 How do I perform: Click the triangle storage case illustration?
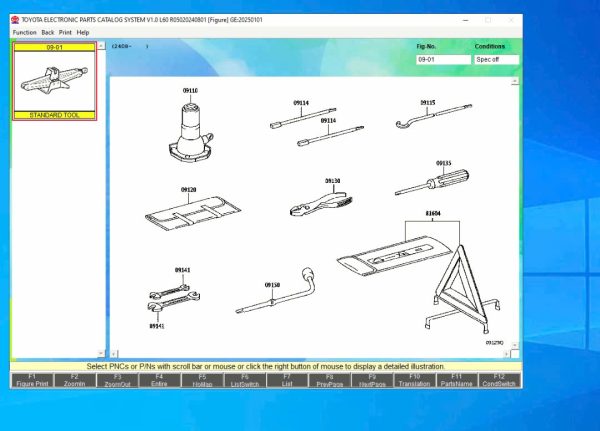(x=396, y=256)
